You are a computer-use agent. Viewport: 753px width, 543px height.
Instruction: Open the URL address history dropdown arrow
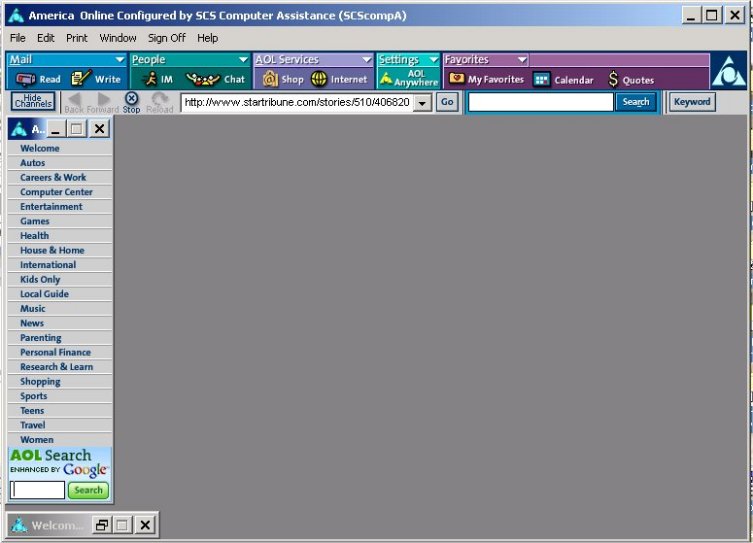click(x=422, y=103)
